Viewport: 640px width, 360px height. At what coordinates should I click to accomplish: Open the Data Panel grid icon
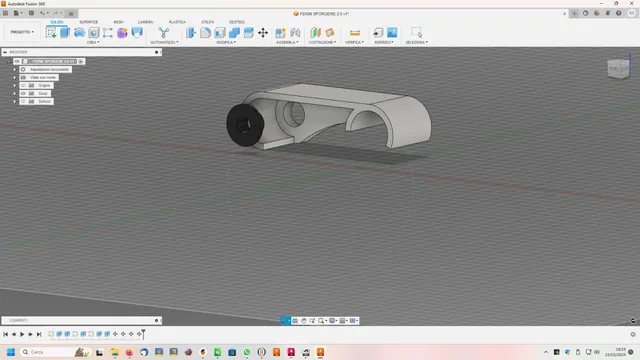point(5,13)
